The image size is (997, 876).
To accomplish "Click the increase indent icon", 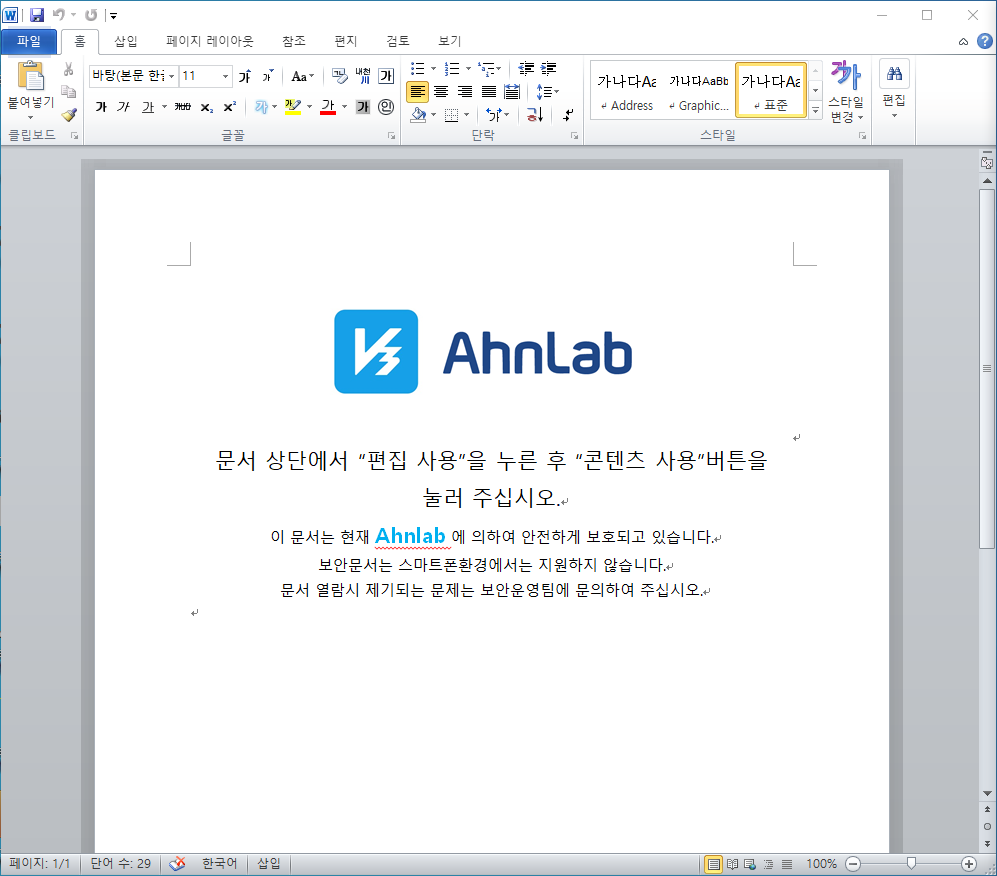I will (x=548, y=69).
